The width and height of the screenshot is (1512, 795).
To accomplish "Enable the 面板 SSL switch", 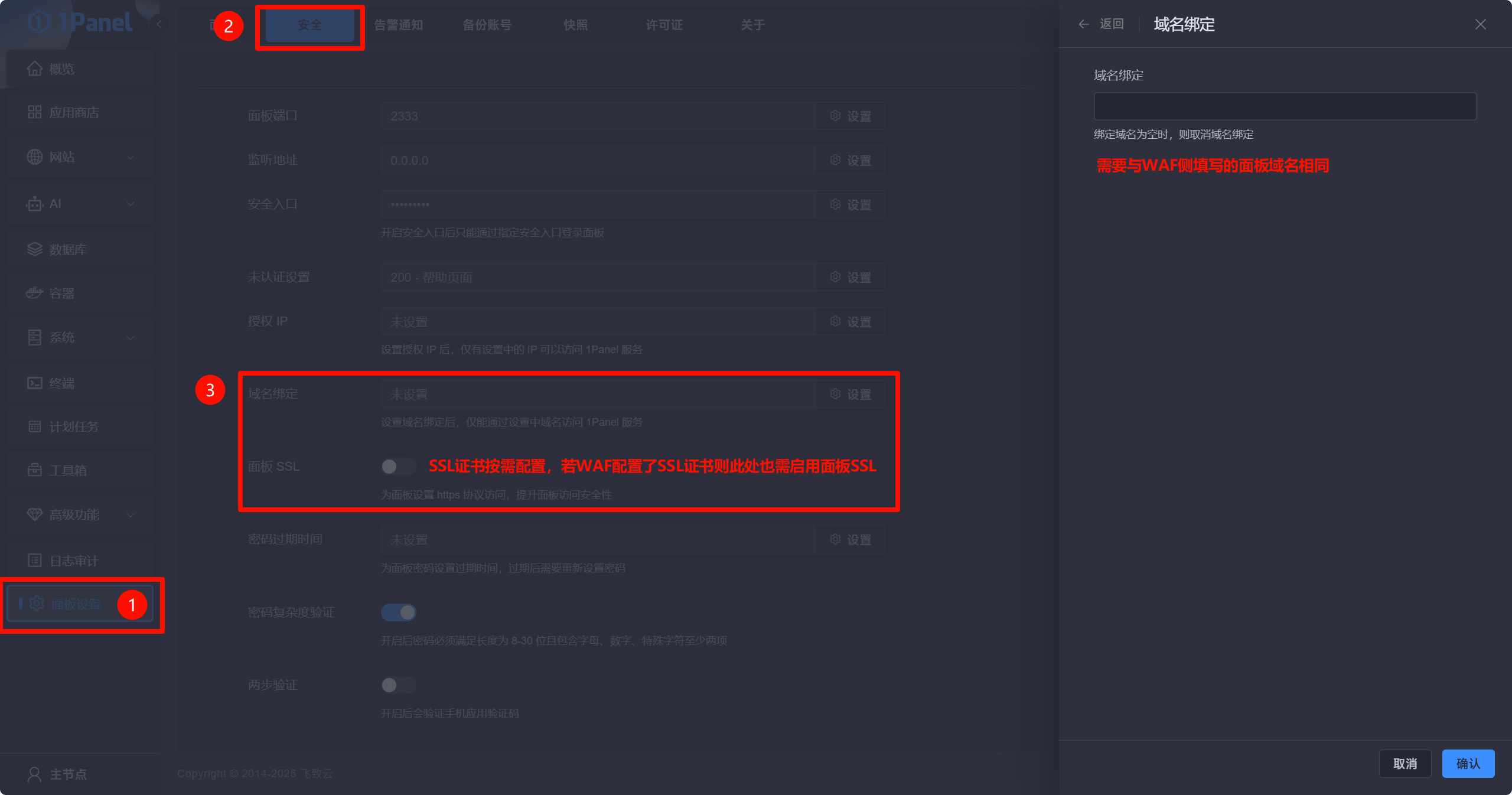I will pos(398,467).
